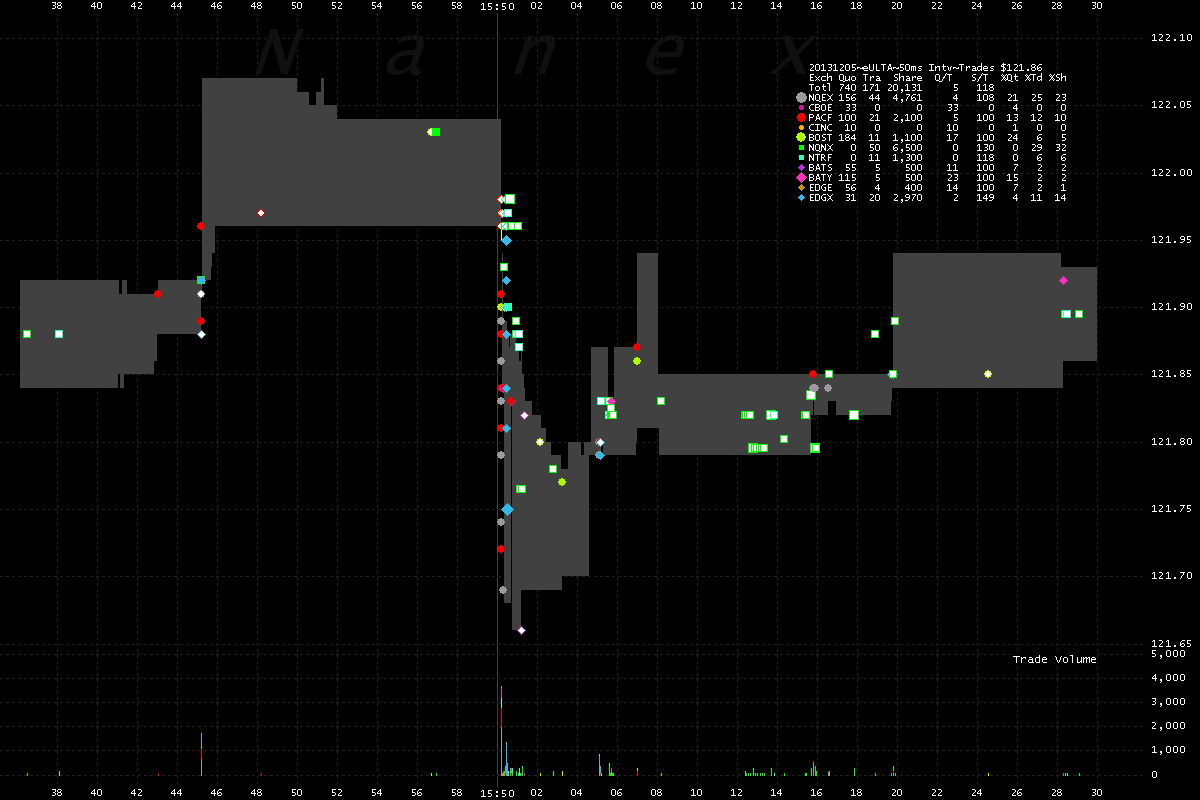Click the 'BATS' exchange name
This screenshot has height=800, width=1200.
(820, 168)
